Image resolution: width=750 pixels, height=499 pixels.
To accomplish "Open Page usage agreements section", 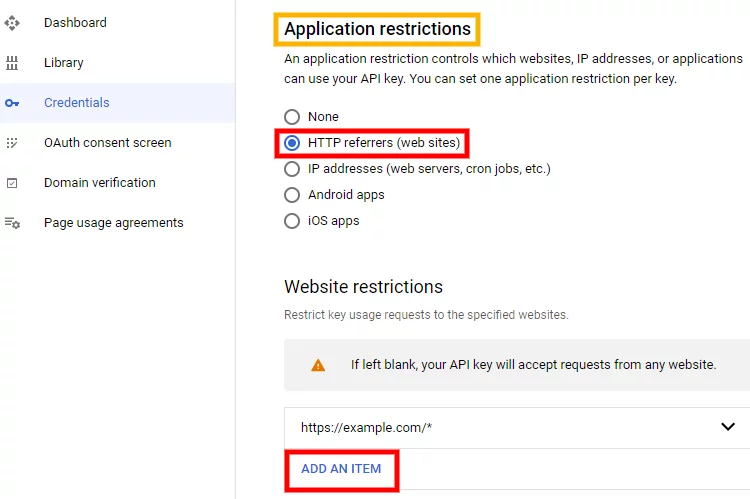I will click(x=113, y=223).
